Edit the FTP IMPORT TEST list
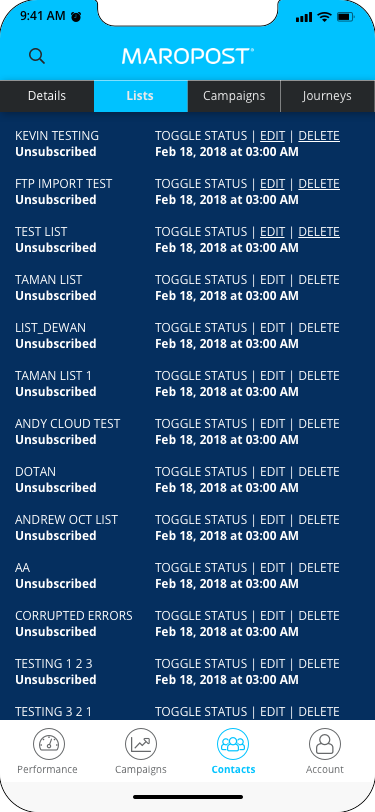 (272, 184)
